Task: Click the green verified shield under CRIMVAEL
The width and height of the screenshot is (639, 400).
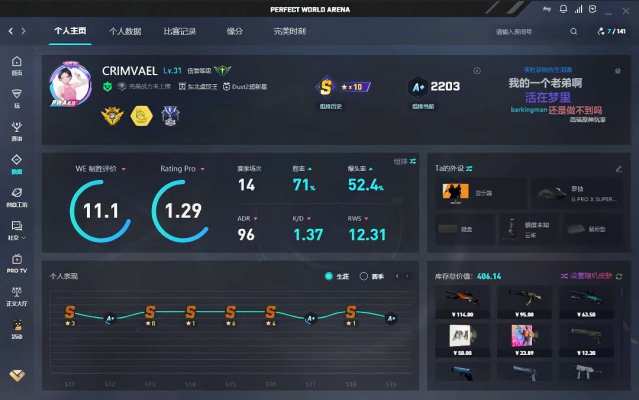Action: point(107,86)
